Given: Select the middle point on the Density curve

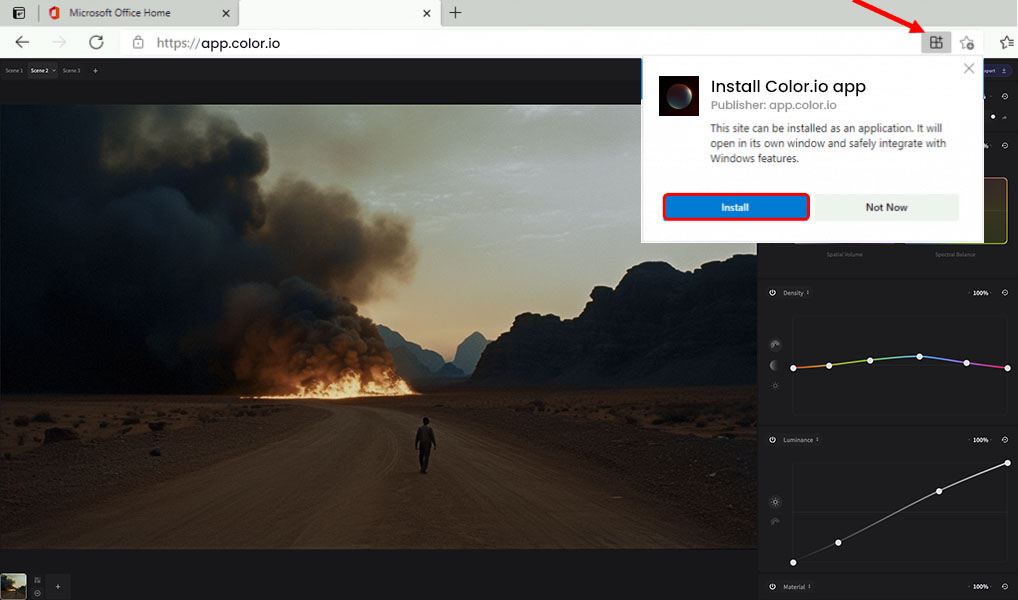Looking at the screenshot, I should [920, 356].
